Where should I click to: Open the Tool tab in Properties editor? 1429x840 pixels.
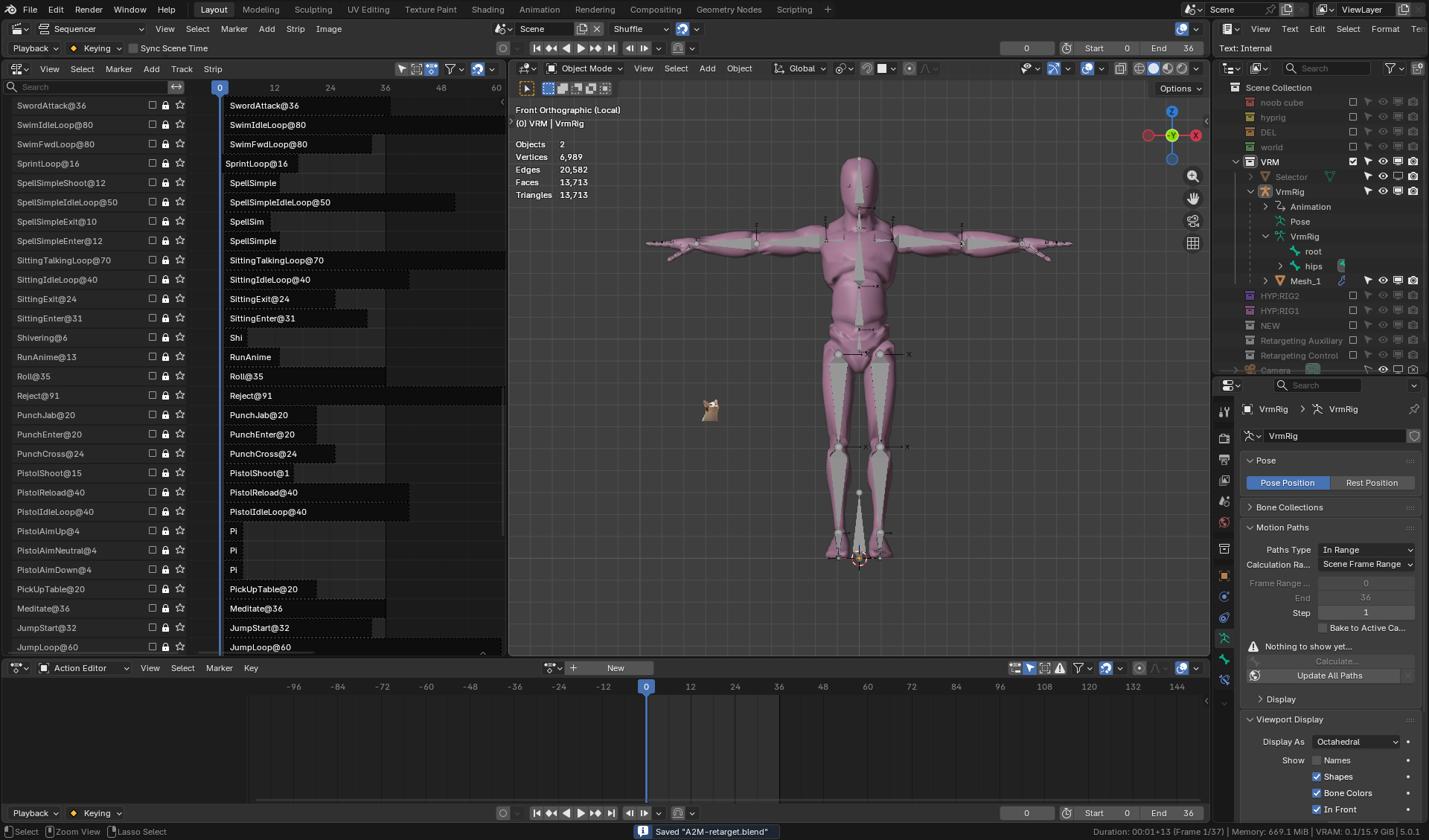coord(1224,411)
